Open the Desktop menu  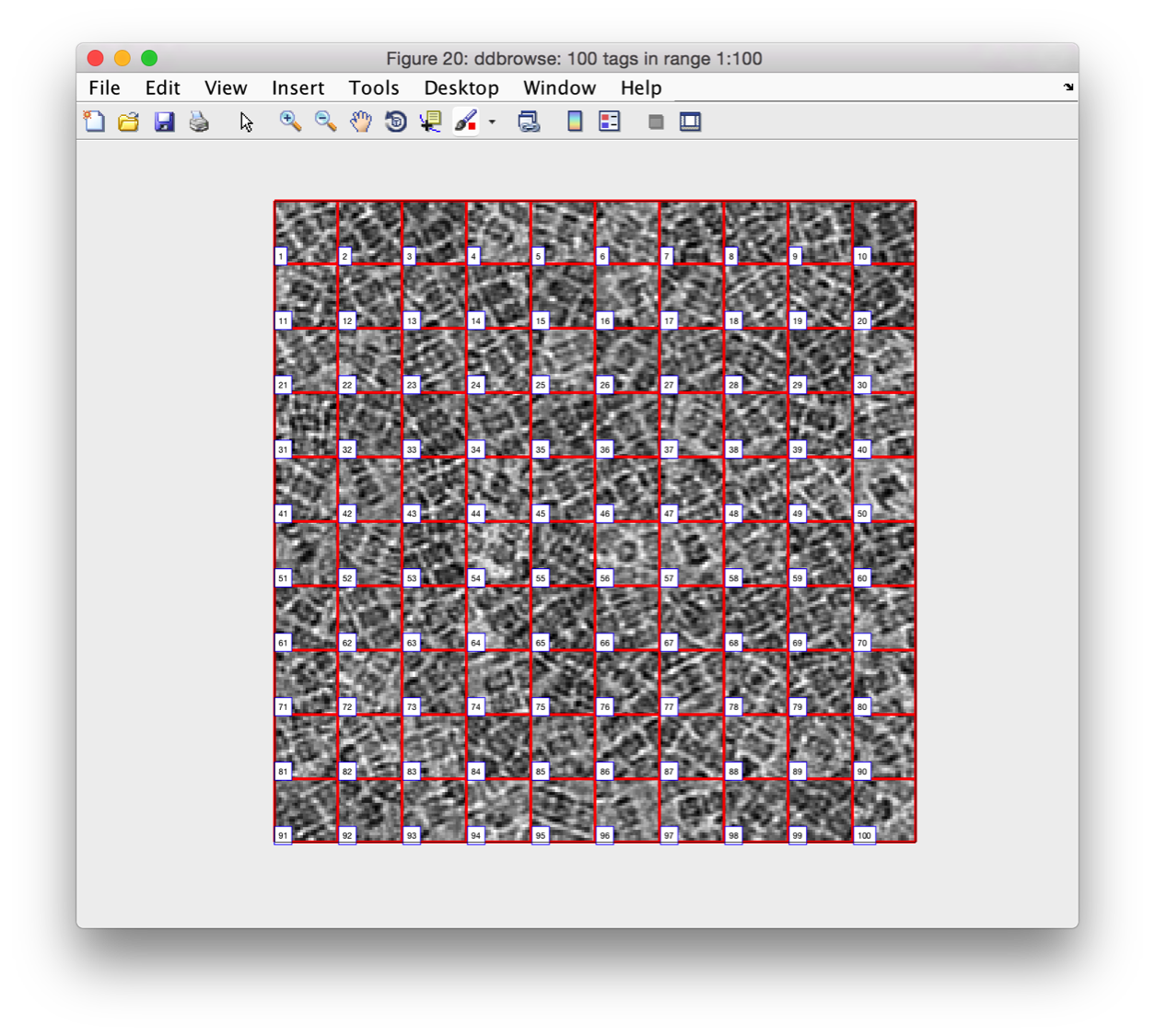pos(461,87)
